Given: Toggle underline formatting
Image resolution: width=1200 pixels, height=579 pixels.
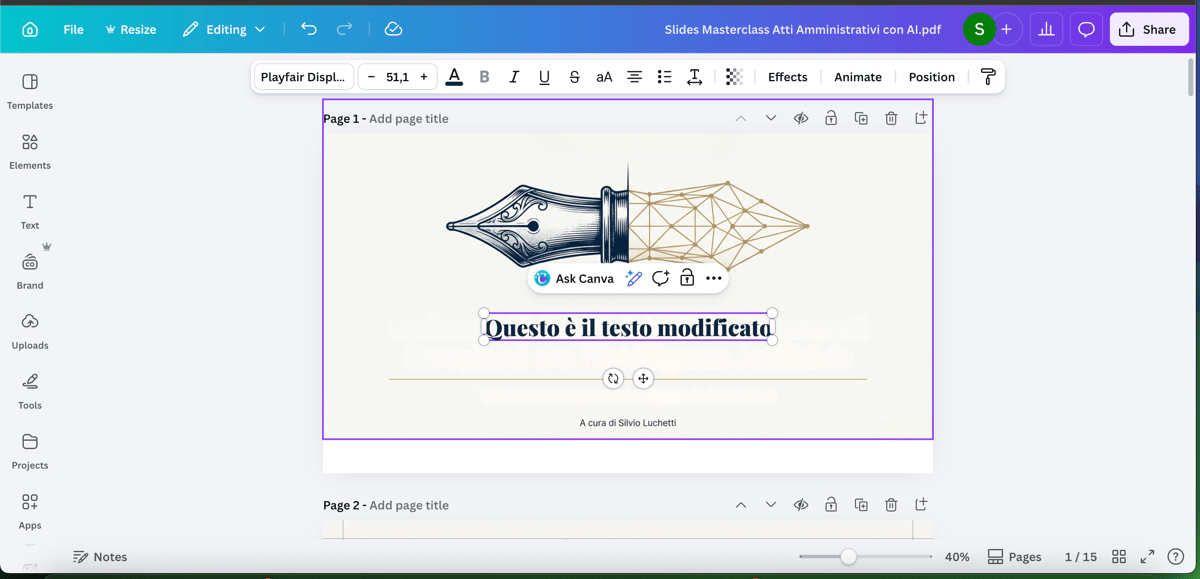Looking at the screenshot, I should click(544, 77).
